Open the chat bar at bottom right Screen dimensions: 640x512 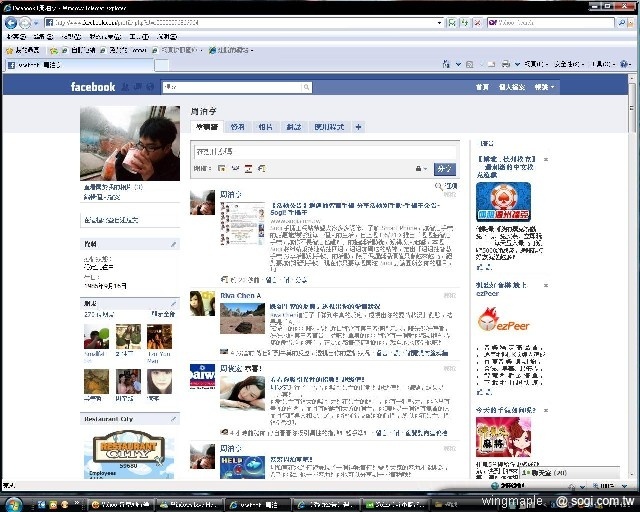coord(570,473)
